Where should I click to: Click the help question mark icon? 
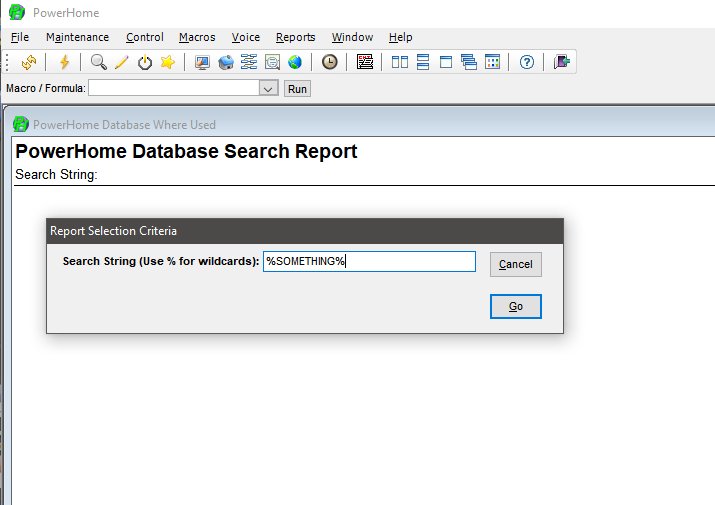click(x=527, y=62)
